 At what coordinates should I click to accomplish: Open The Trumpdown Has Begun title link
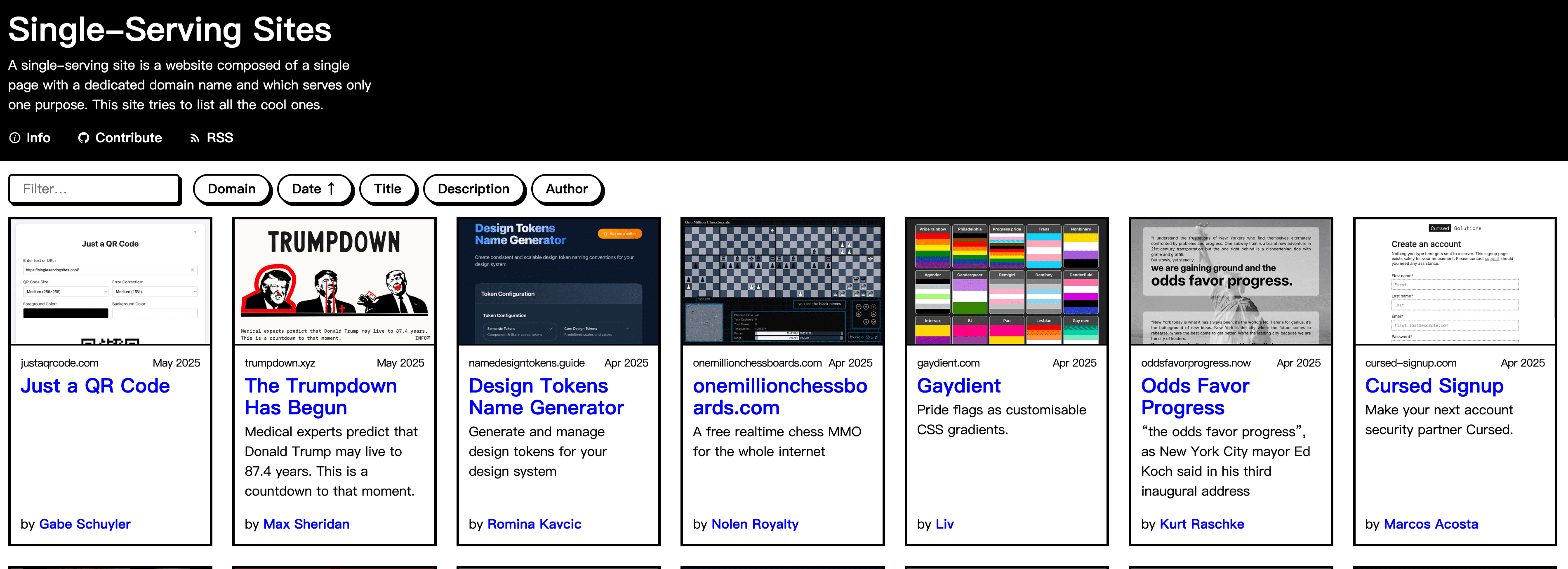321,397
